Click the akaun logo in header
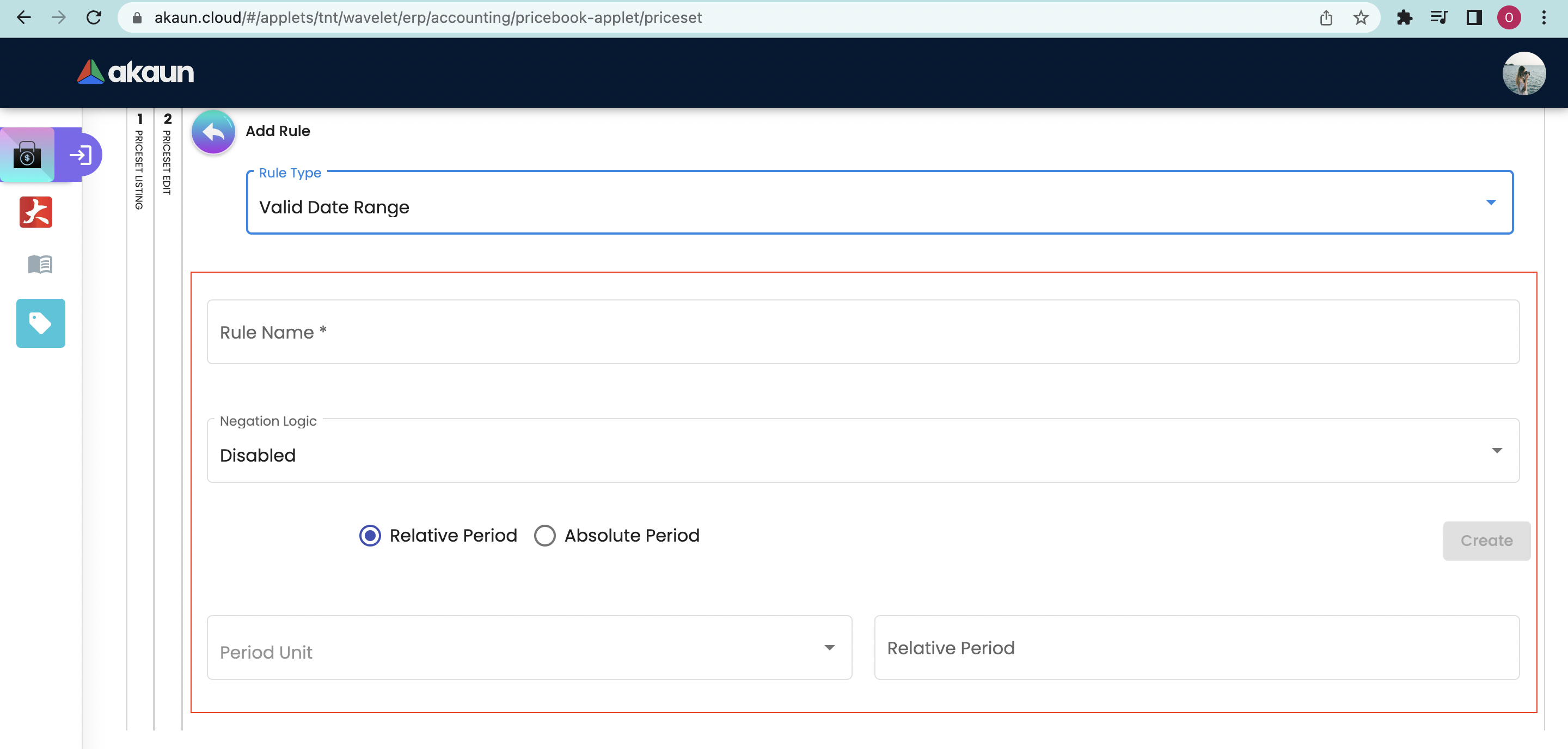The image size is (1568, 749). pos(136,72)
